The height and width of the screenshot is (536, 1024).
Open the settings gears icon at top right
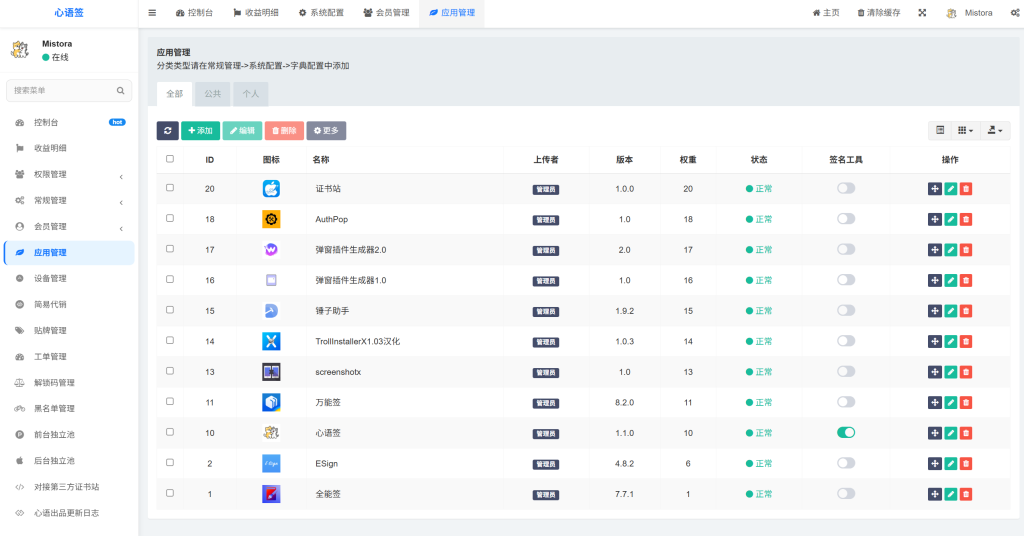1016,12
